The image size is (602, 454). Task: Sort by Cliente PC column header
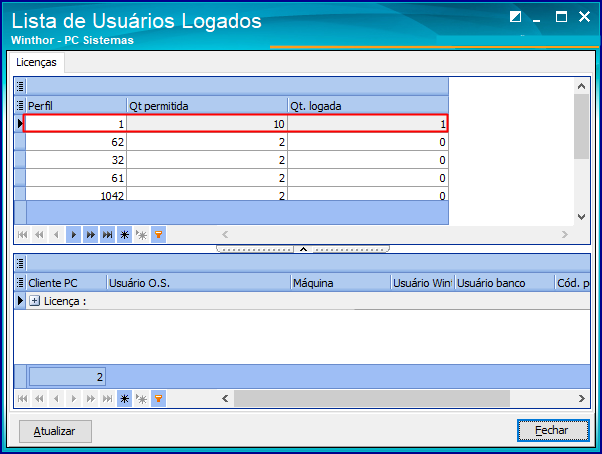pos(66,283)
